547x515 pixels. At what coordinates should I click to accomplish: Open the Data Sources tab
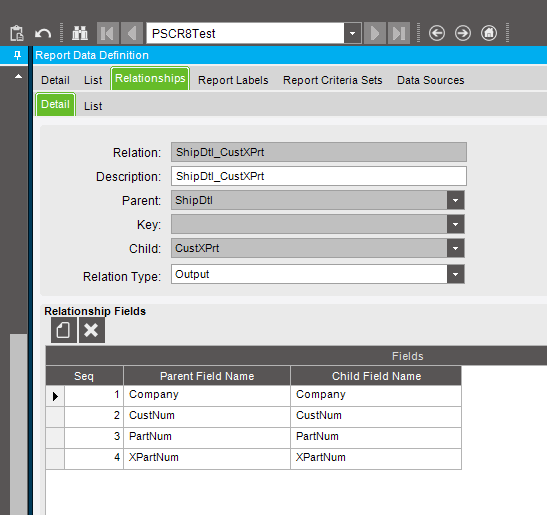pyautogui.click(x=430, y=80)
